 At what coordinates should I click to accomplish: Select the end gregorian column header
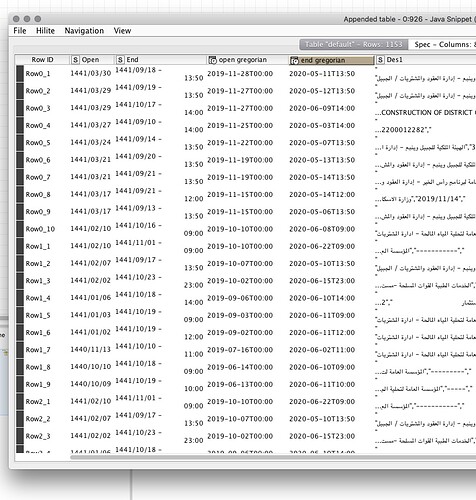coord(332,60)
